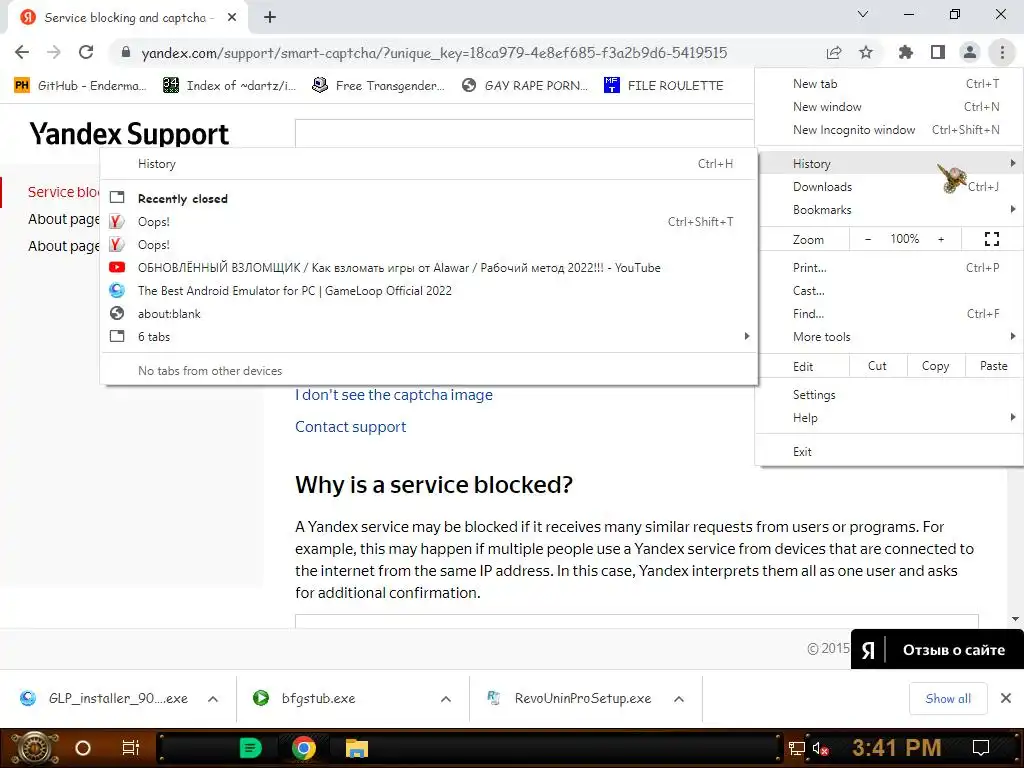Open options chevron for bfgstub.exe download
Screen dimensions: 1024x768
pos(445,699)
